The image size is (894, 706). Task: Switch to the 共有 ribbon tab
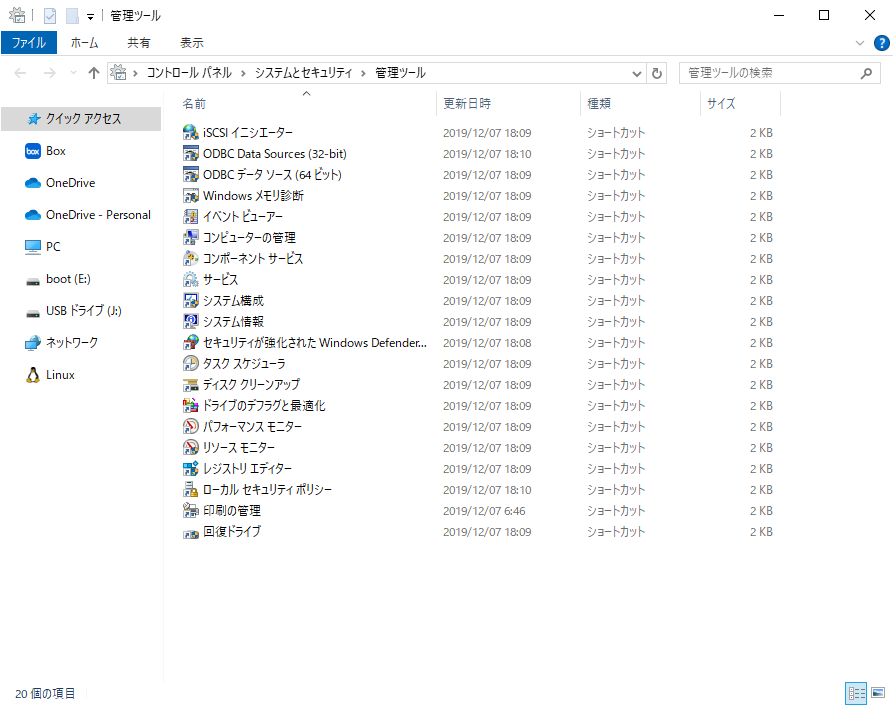[139, 43]
